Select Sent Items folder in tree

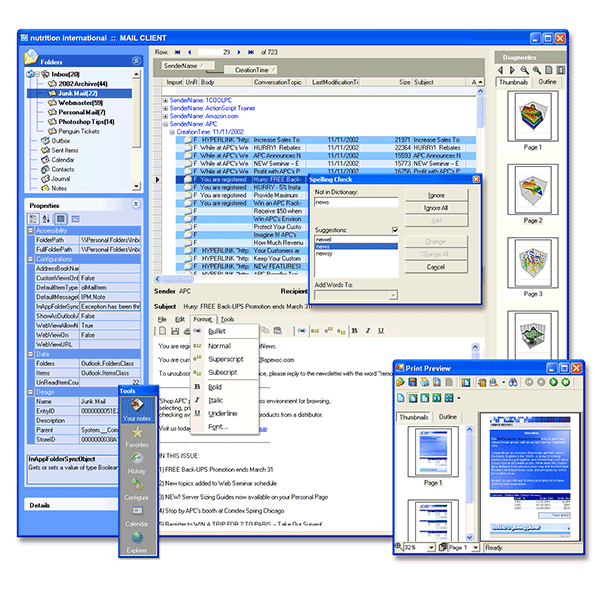click(64, 150)
